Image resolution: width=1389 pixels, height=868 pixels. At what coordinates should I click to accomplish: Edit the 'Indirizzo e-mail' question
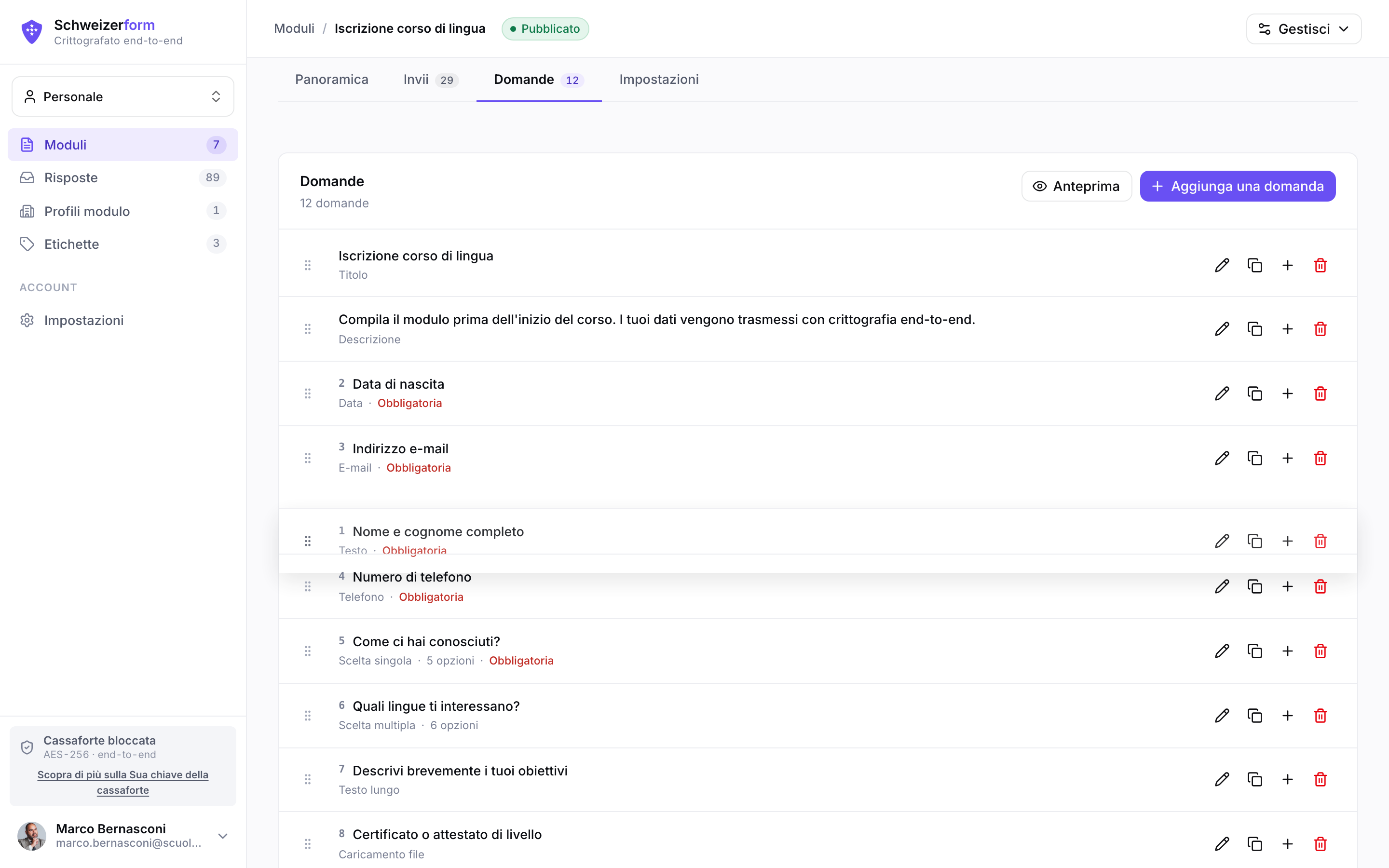[x=1222, y=458]
